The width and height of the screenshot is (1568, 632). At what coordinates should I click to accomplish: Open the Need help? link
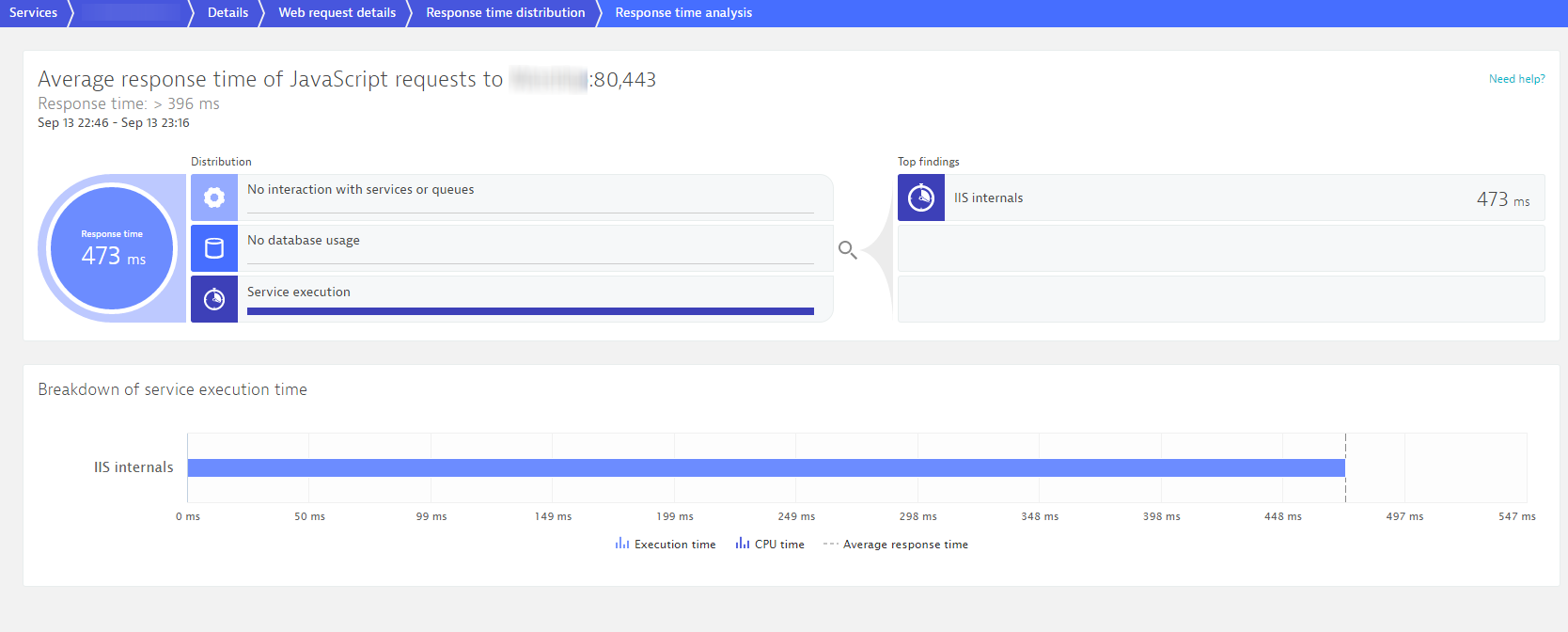[x=1516, y=79]
